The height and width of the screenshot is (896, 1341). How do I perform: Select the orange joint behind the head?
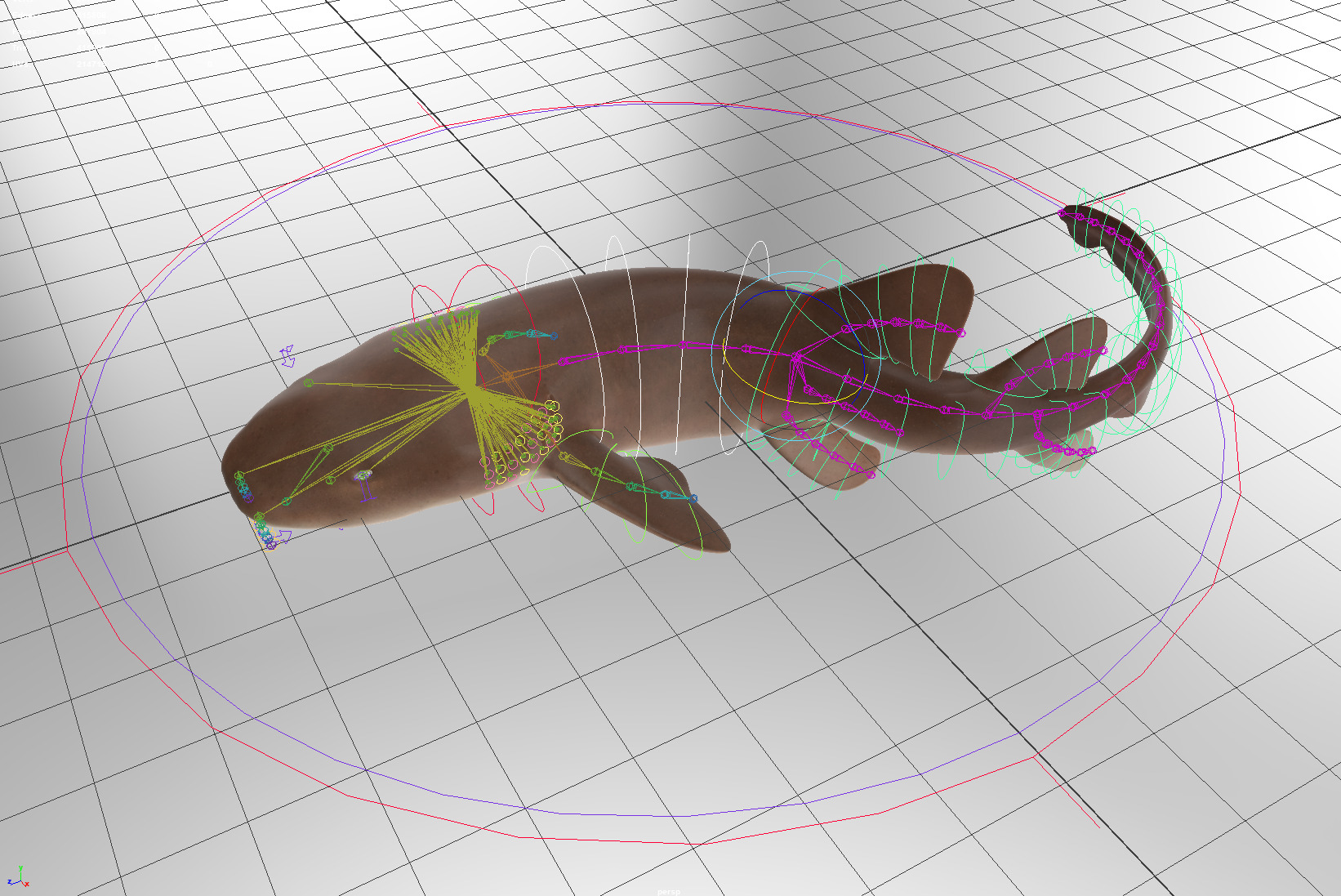click(x=509, y=377)
